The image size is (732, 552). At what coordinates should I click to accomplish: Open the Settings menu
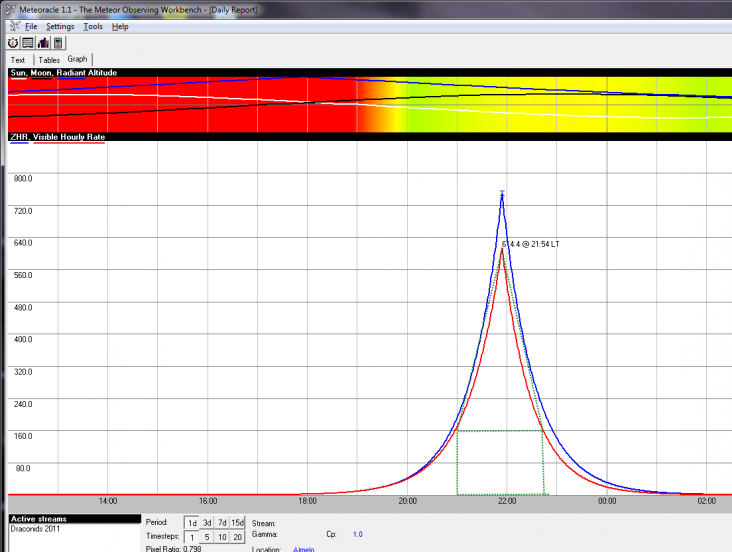(x=60, y=26)
